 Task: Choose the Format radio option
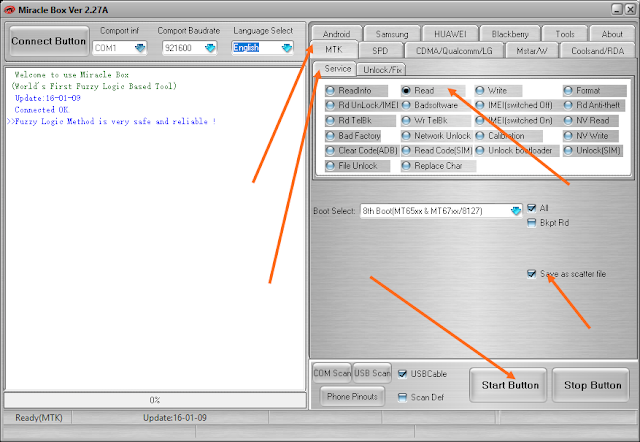pos(594,91)
